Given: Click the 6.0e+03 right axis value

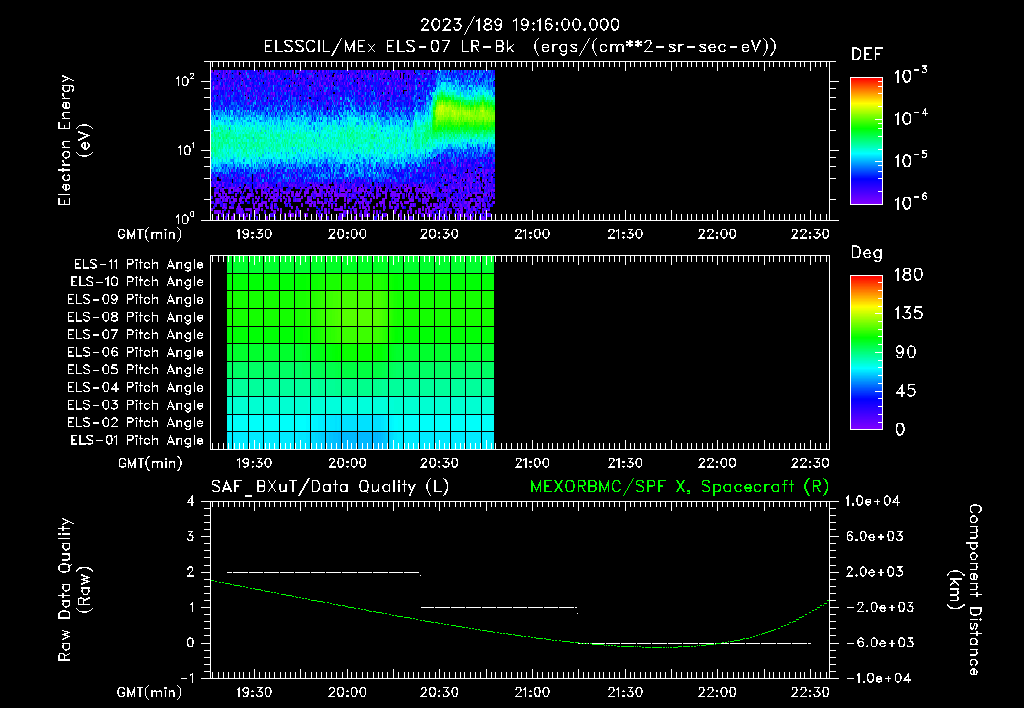Looking at the screenshot, I should [x=875, y=536].
